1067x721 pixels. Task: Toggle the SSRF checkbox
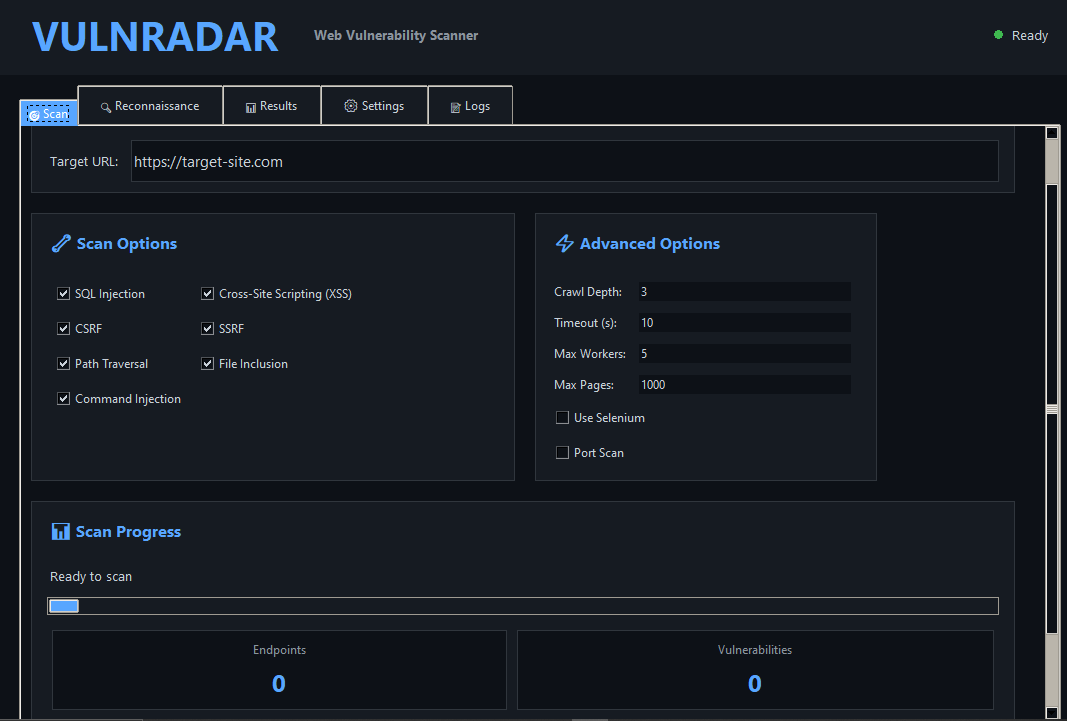208,329
